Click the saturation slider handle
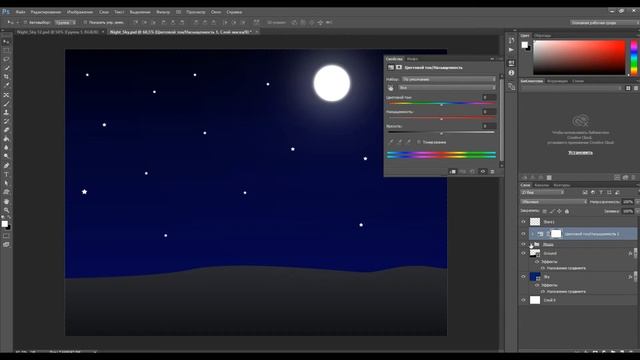Image resolution: width=640 pixels, height=360 pixels. pyautogui.click(x=441, y=119)
